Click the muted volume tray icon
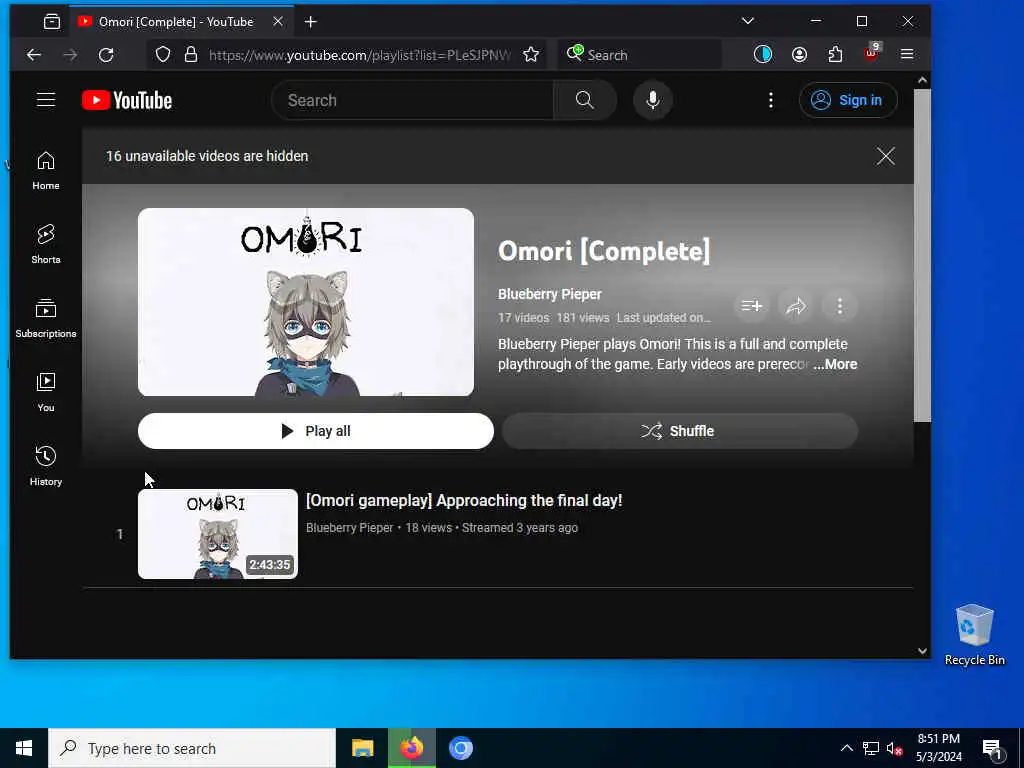The width and height of the screenshot is (1024, 768). point(894,748)
